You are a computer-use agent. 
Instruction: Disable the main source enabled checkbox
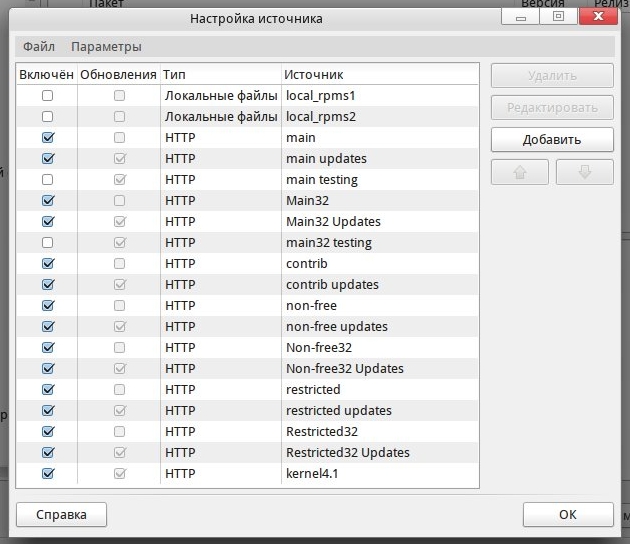point(47,138)
